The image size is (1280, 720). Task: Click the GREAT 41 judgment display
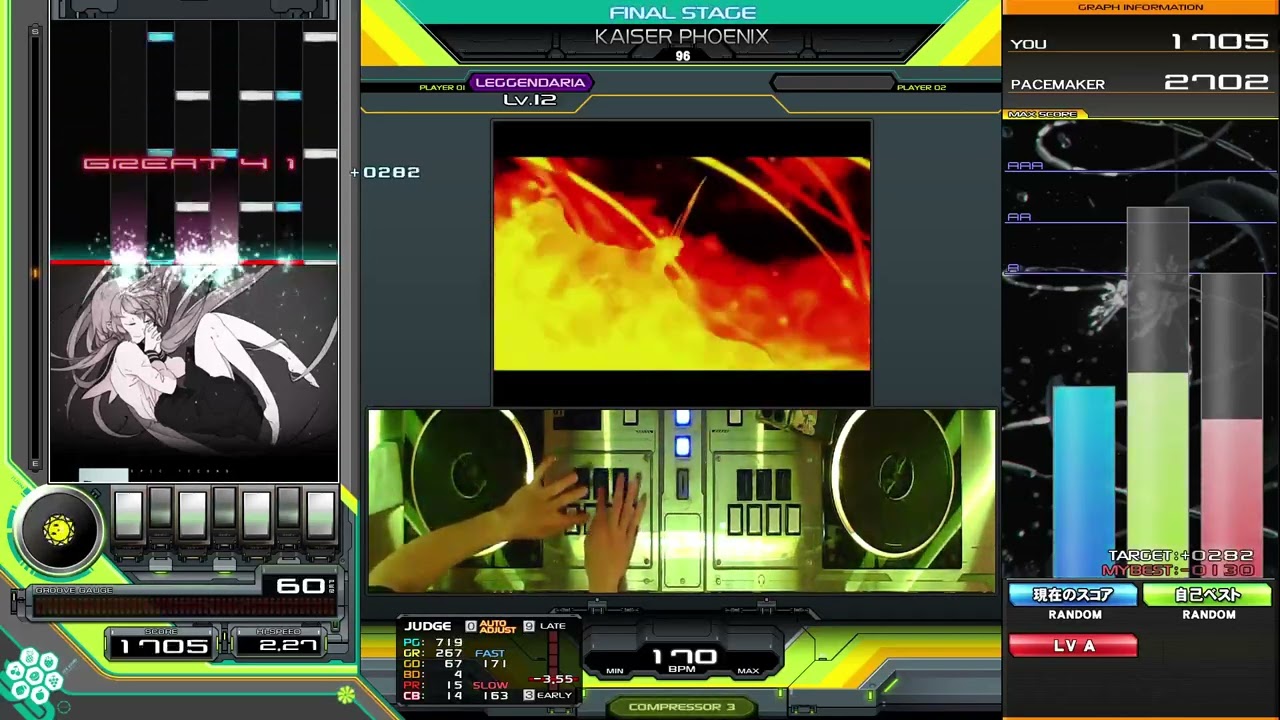(x=190, y=163)
